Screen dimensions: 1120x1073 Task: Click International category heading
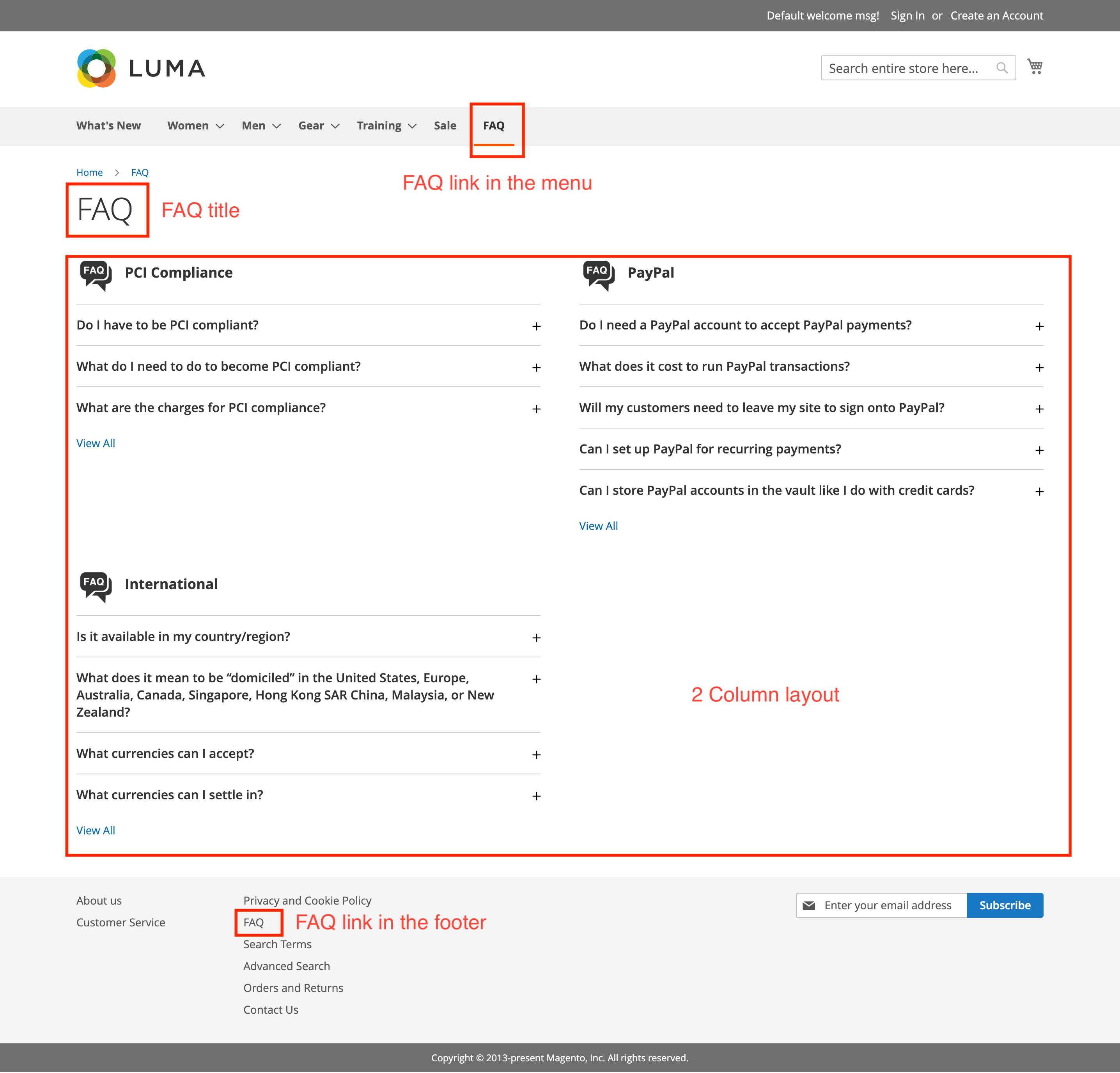(x=172, y=584)
